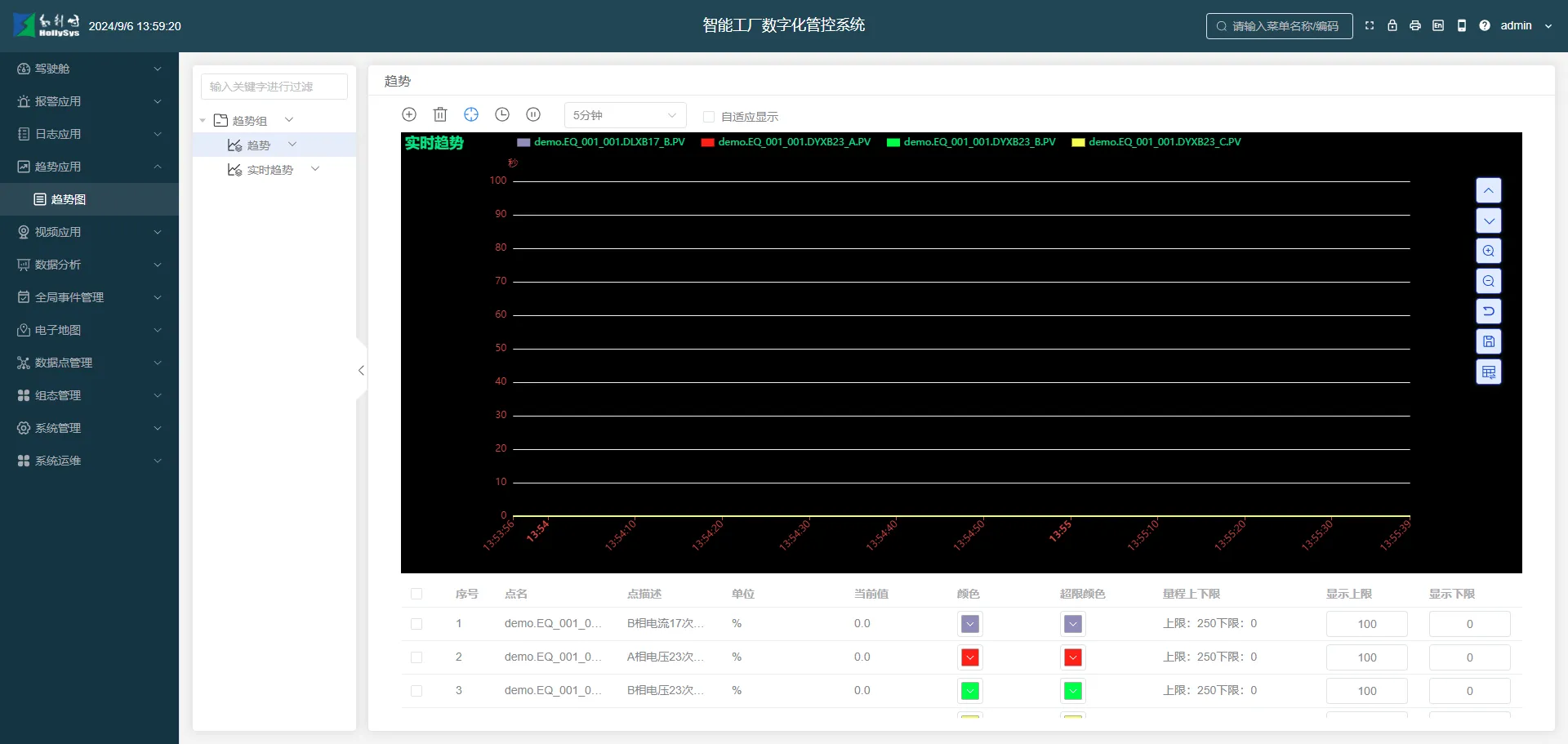This screenshot has height=744, width=1568.
Task: Expand the 数据点管理 sidebar menu
Action: point(89,363)
